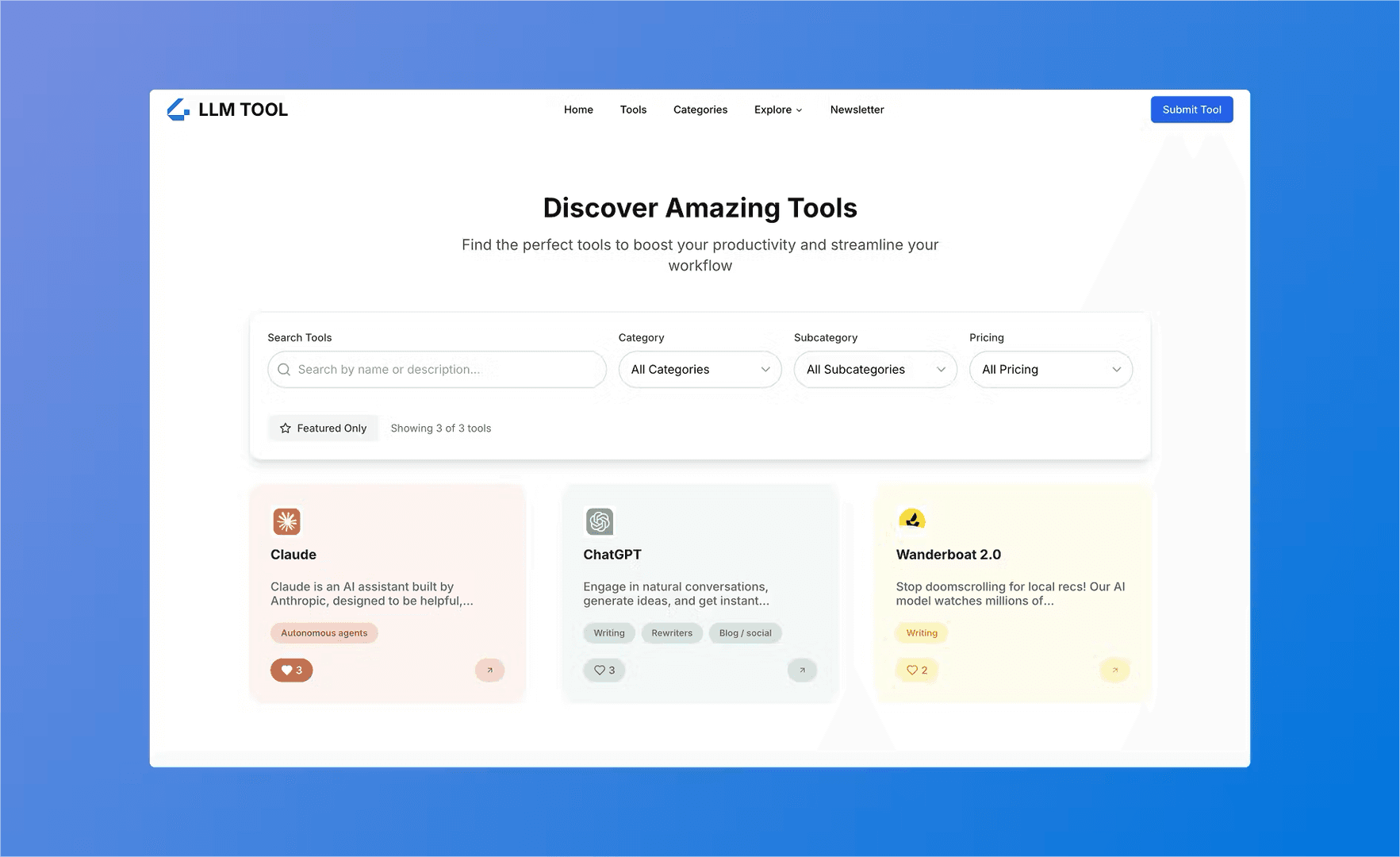Viewport: 1400px width, 857px height.
Task: Select the Writing tag on Wanderboat 2.0
Action: point(921,632)
